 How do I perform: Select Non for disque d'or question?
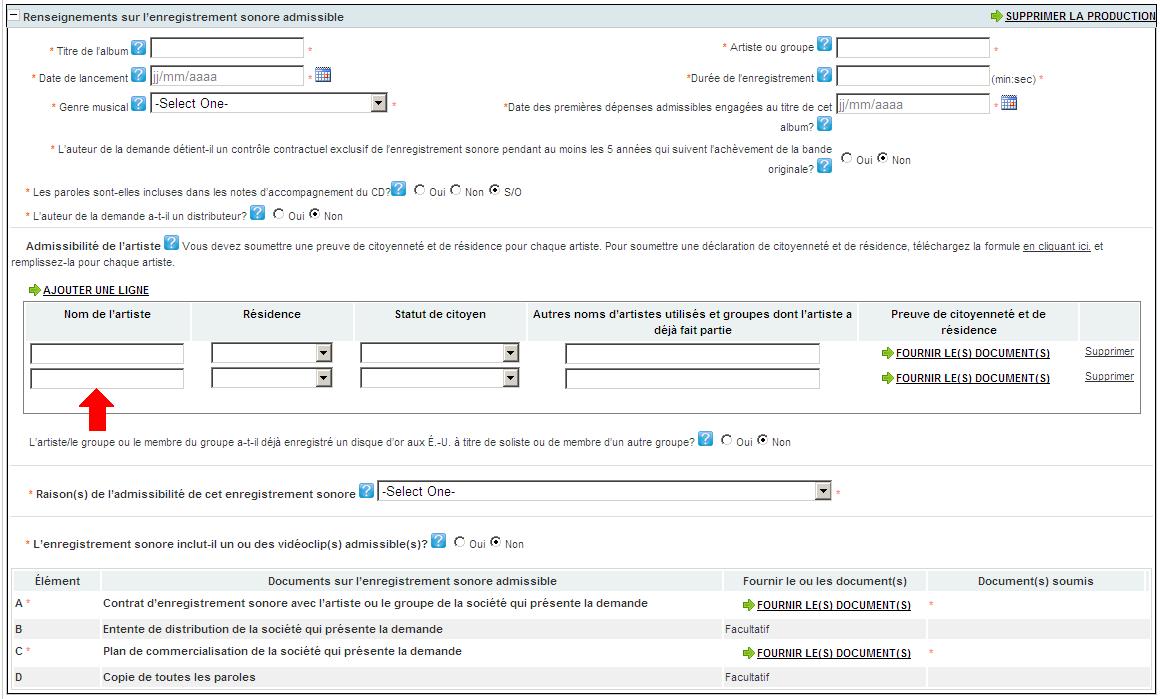point(762,440)
